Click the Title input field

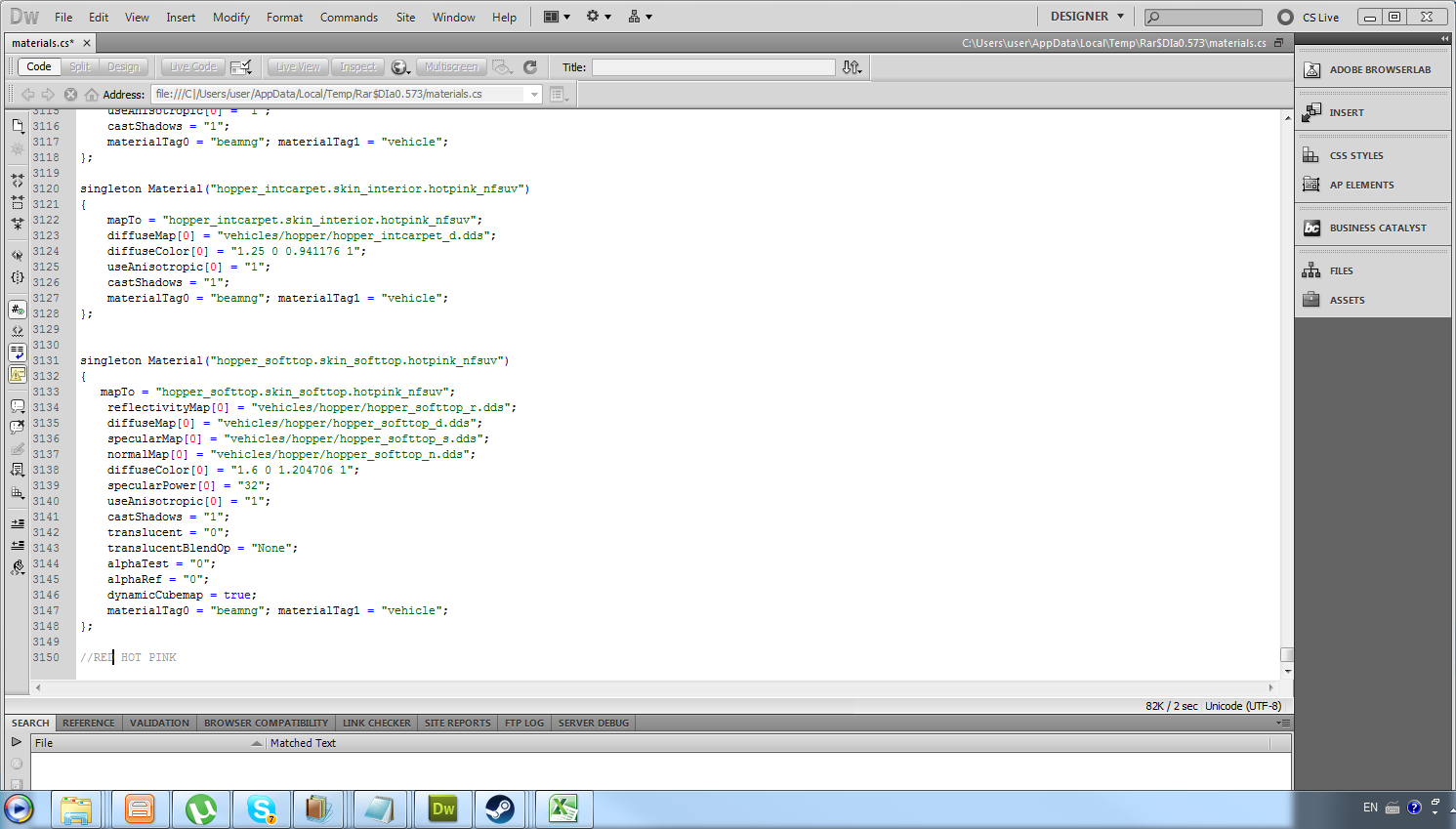(714, 67)
